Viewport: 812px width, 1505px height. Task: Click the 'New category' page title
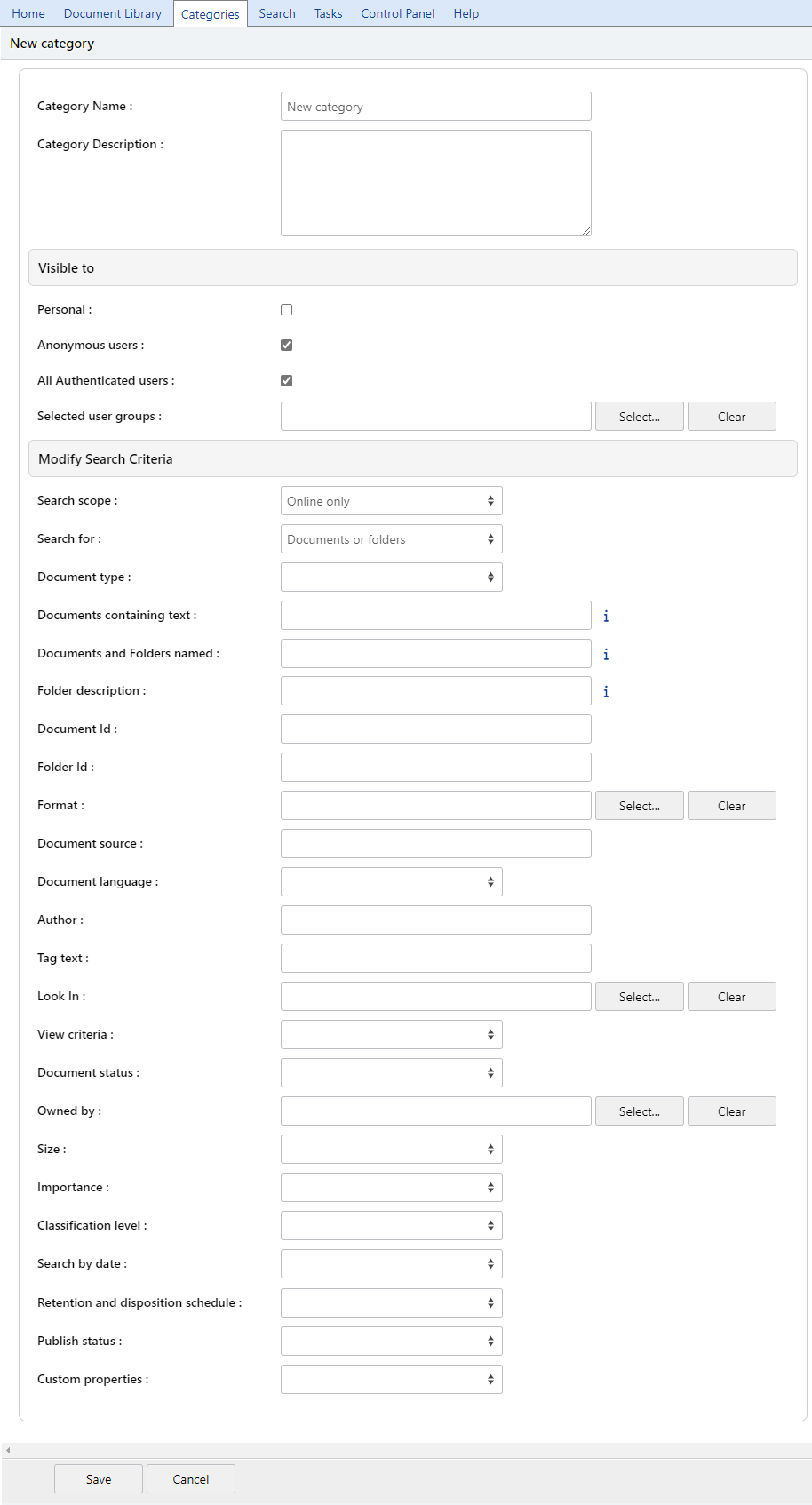click(52, 44)
